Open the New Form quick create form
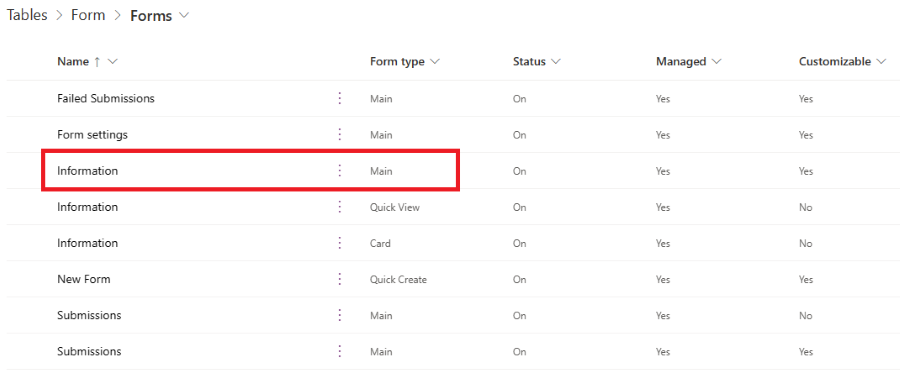Image resolution: width=900 pixels, height=374 pixels. [84, 279]
